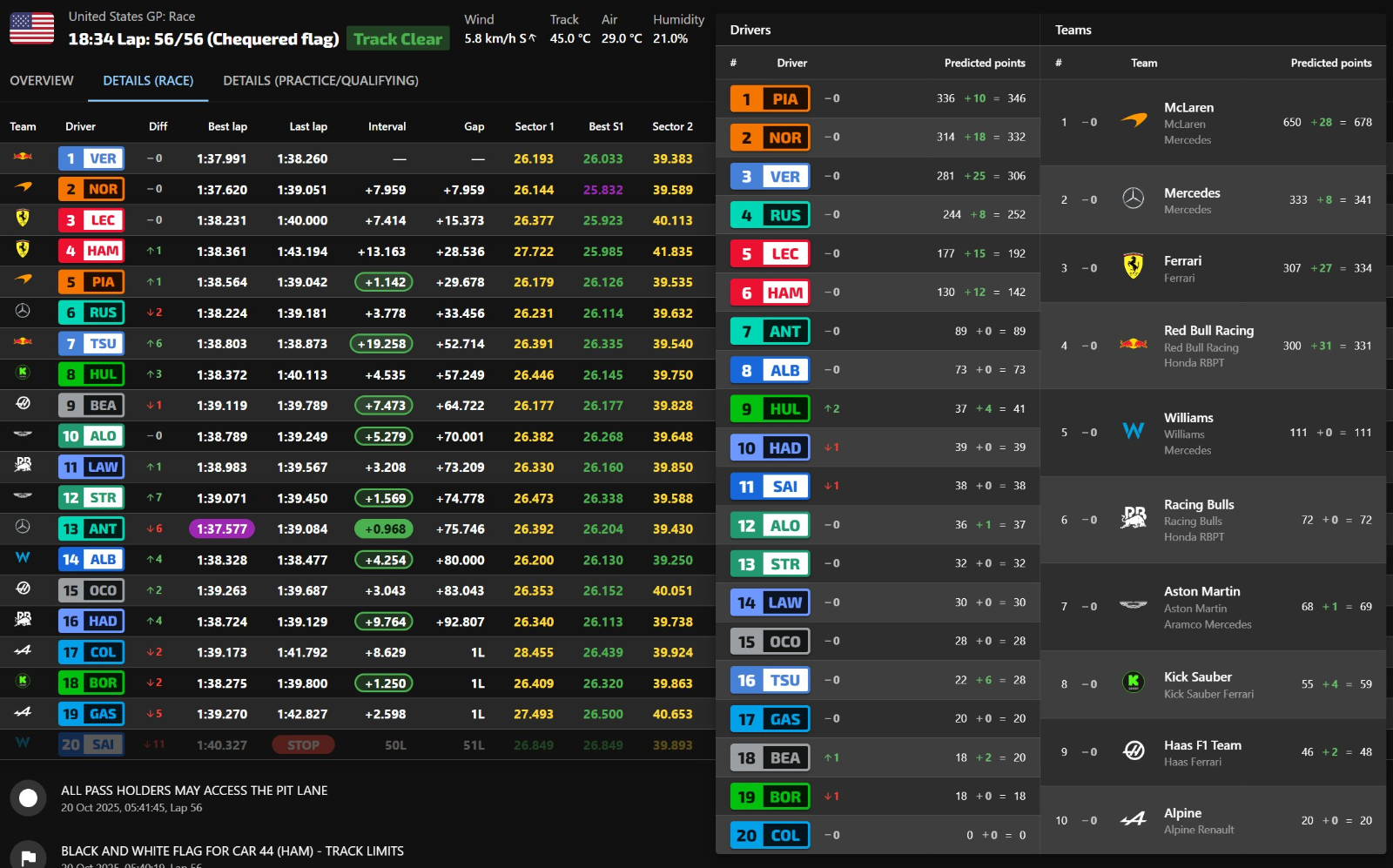The height and width of the screenshot is (868, 1393).
Task: Click the McLaren logo in Teams standings
Action: [x=1133, y=122]
